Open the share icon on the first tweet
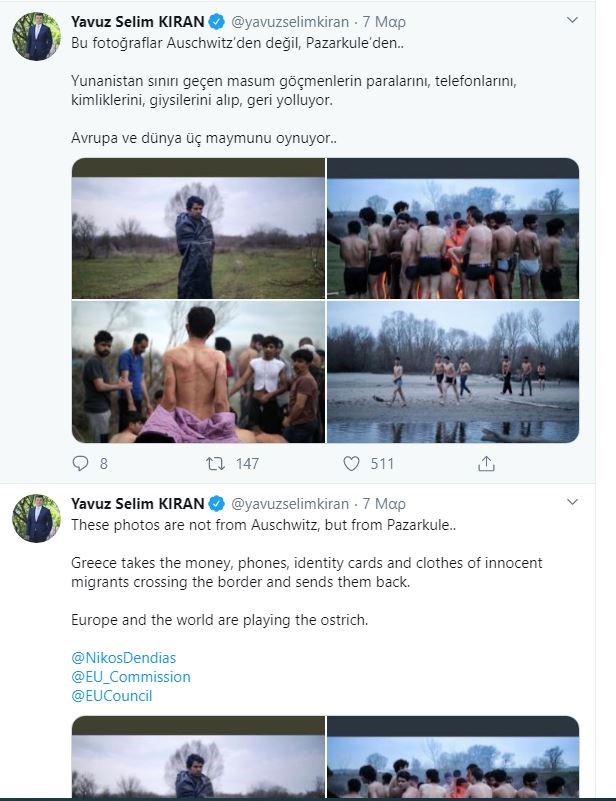 [x=487, y=463]
